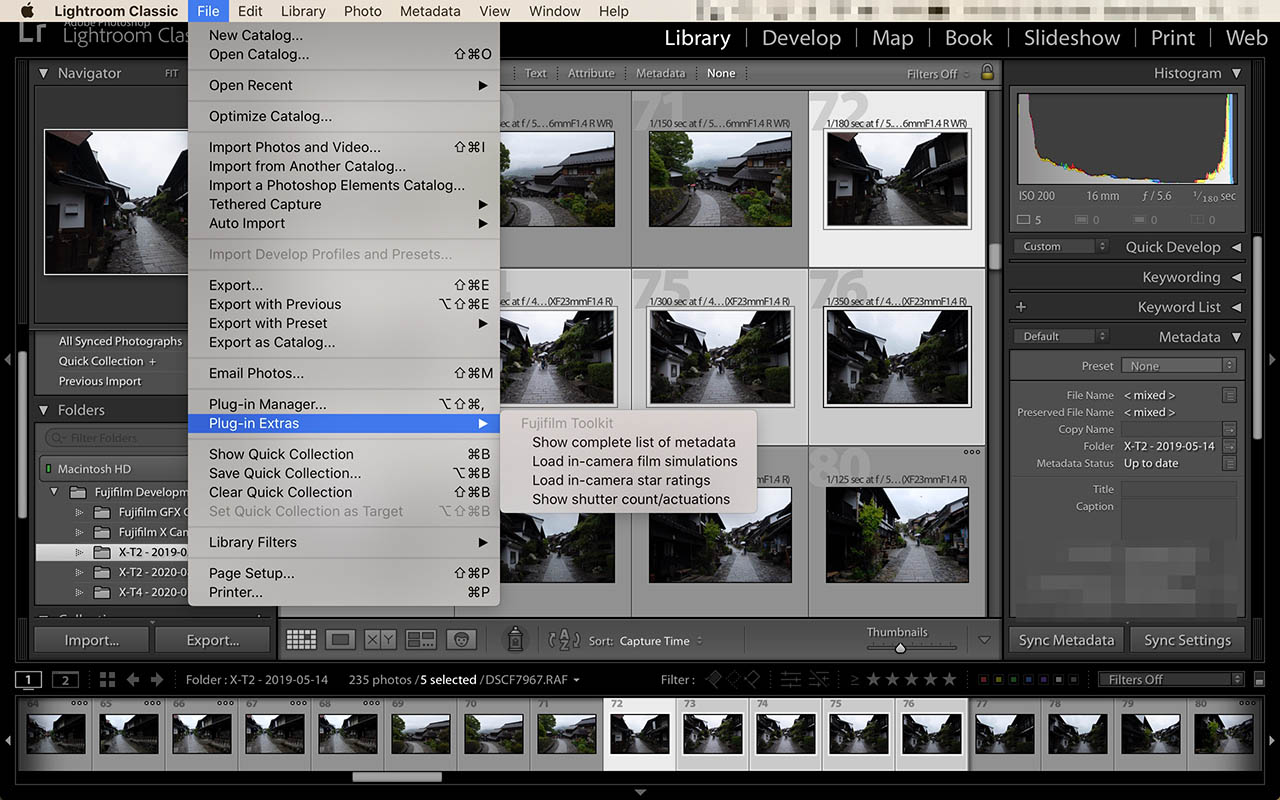Image resolution: width=1280 pixels, height=800 pixels.
Task: Go forward with the filmstrip right arrow
Action: (157, 680)
